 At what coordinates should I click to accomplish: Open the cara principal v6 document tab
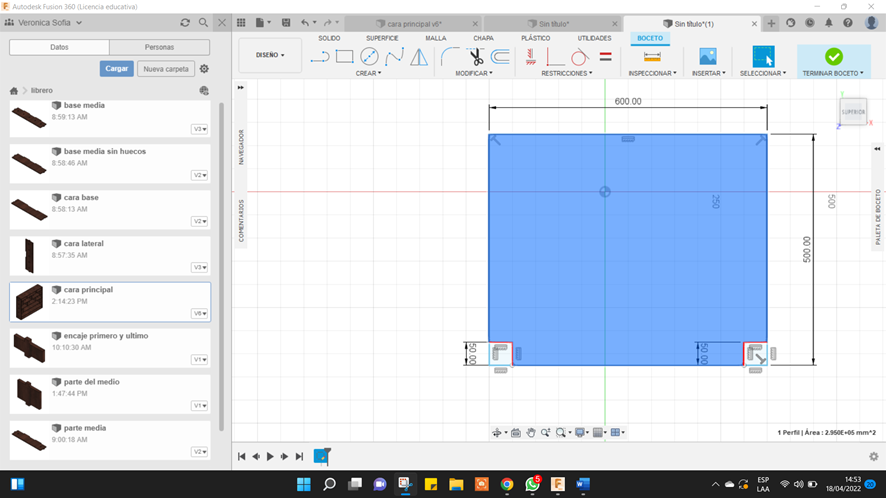414,24
